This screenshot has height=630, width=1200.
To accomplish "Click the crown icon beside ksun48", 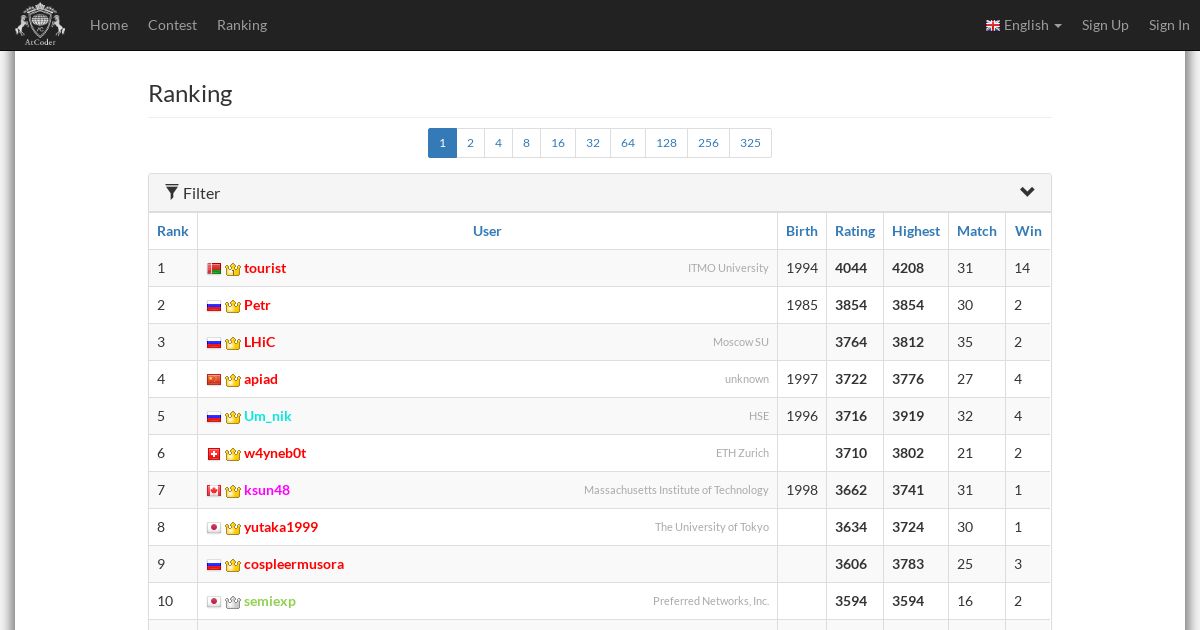I will [233, 491].
